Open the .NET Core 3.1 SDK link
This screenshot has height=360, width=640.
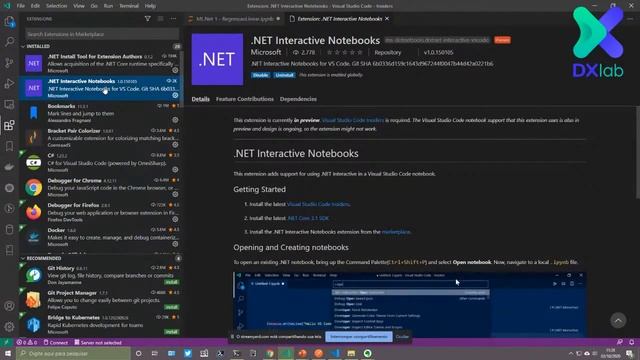tap(308, 218)
